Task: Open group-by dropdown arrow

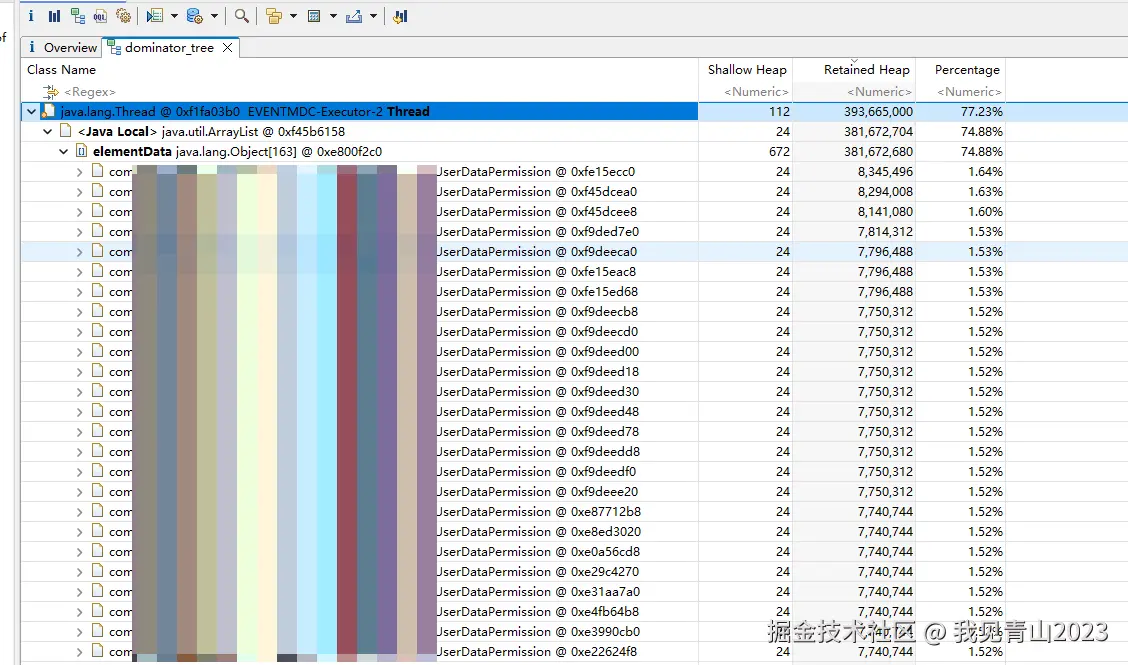Action: tap(294, 16)
